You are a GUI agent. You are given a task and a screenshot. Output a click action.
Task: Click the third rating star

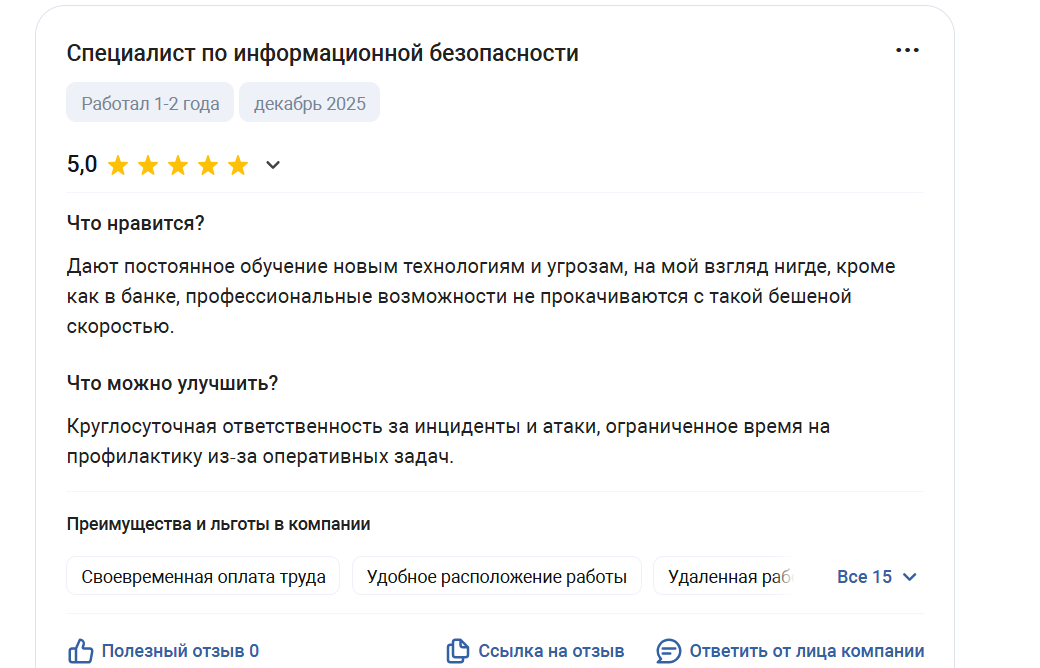[x=178, y=166]
